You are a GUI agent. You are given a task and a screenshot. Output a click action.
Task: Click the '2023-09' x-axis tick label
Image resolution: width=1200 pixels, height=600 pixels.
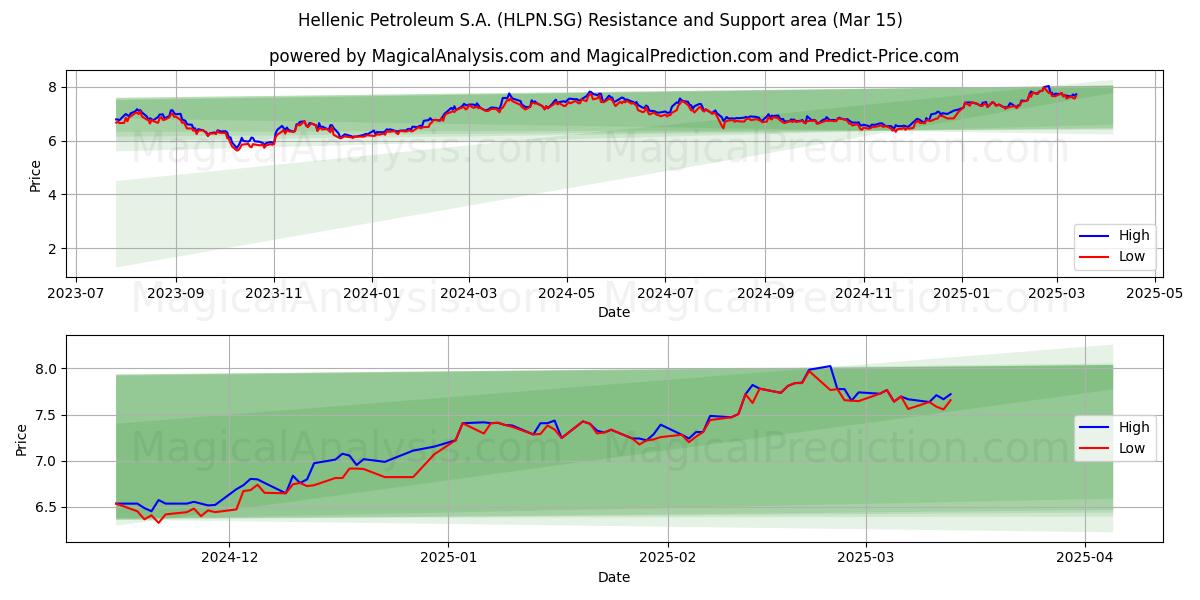176,294
